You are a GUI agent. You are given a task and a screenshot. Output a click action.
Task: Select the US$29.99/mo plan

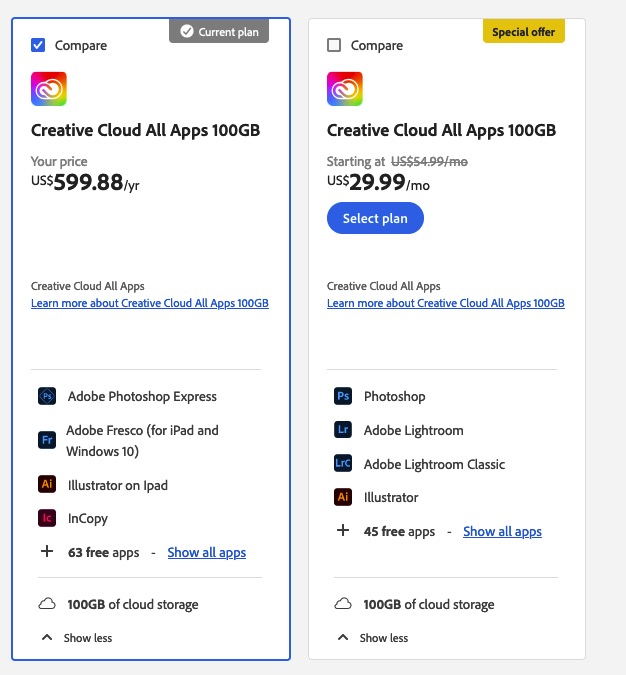coord(375,218)
